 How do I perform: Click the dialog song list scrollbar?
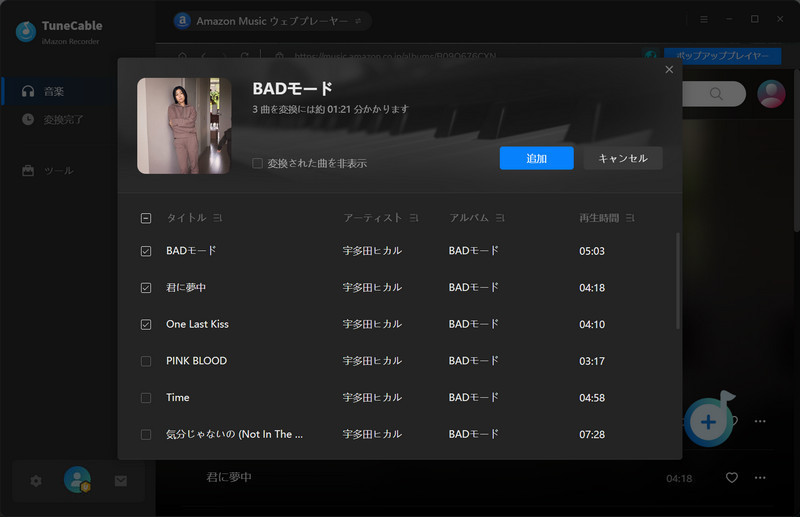(678, 281)
